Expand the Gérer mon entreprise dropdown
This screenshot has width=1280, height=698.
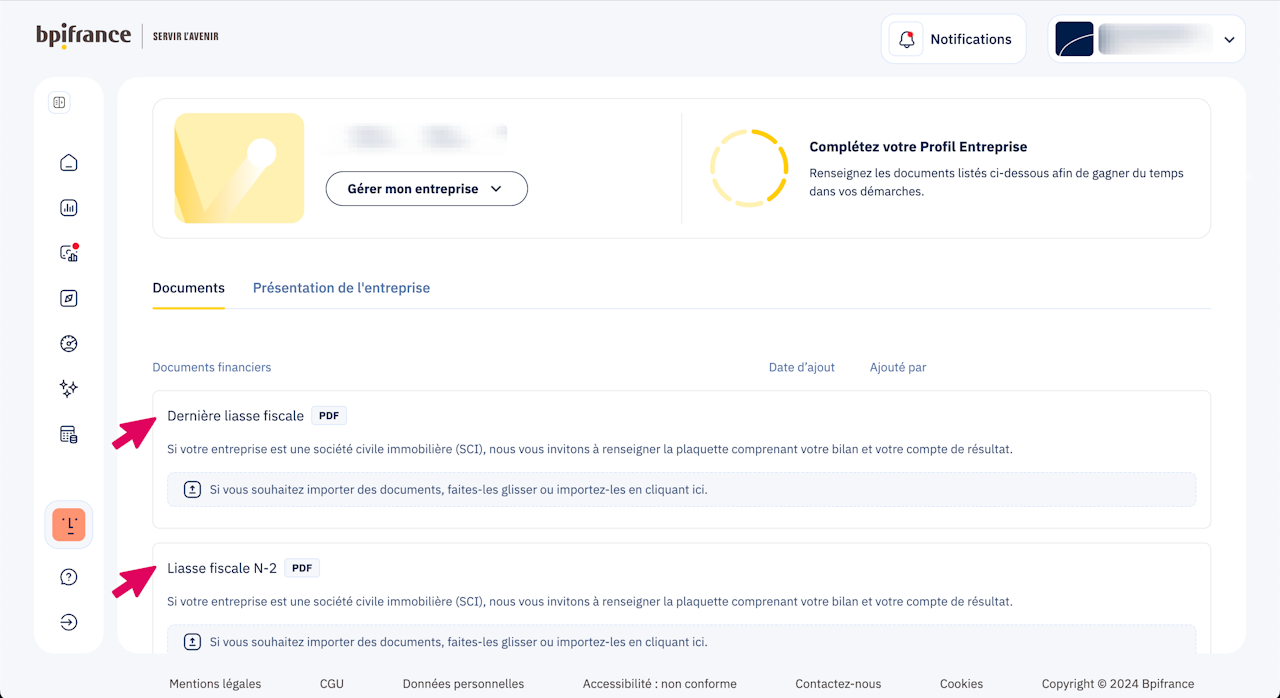point(426,189)
